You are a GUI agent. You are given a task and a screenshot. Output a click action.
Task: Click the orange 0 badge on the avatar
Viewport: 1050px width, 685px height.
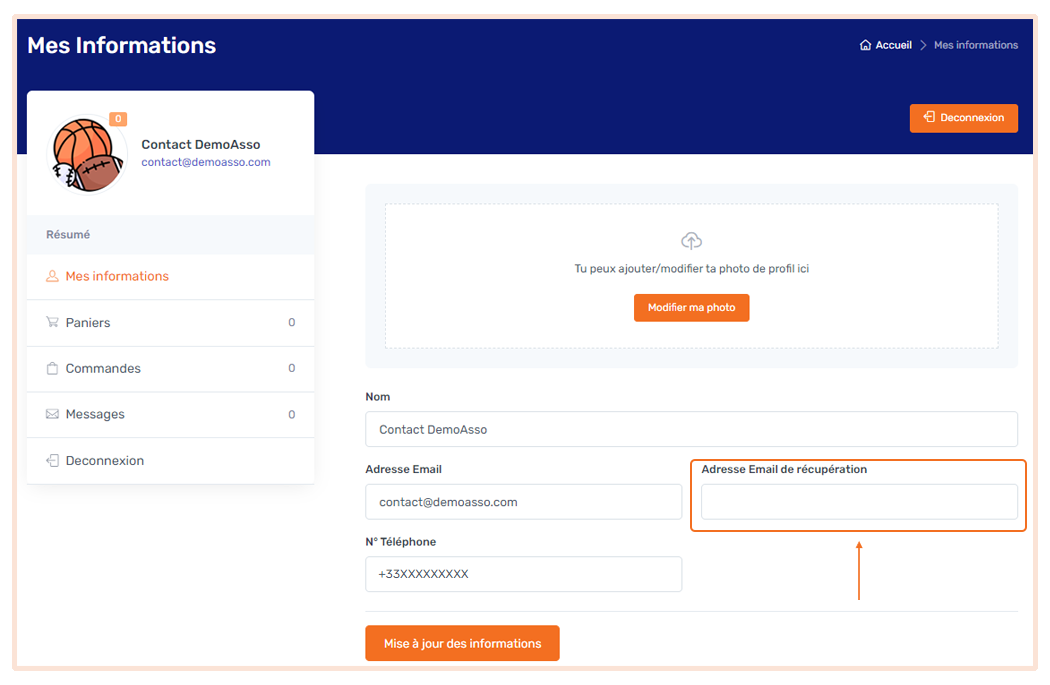[x=118, y=118]
